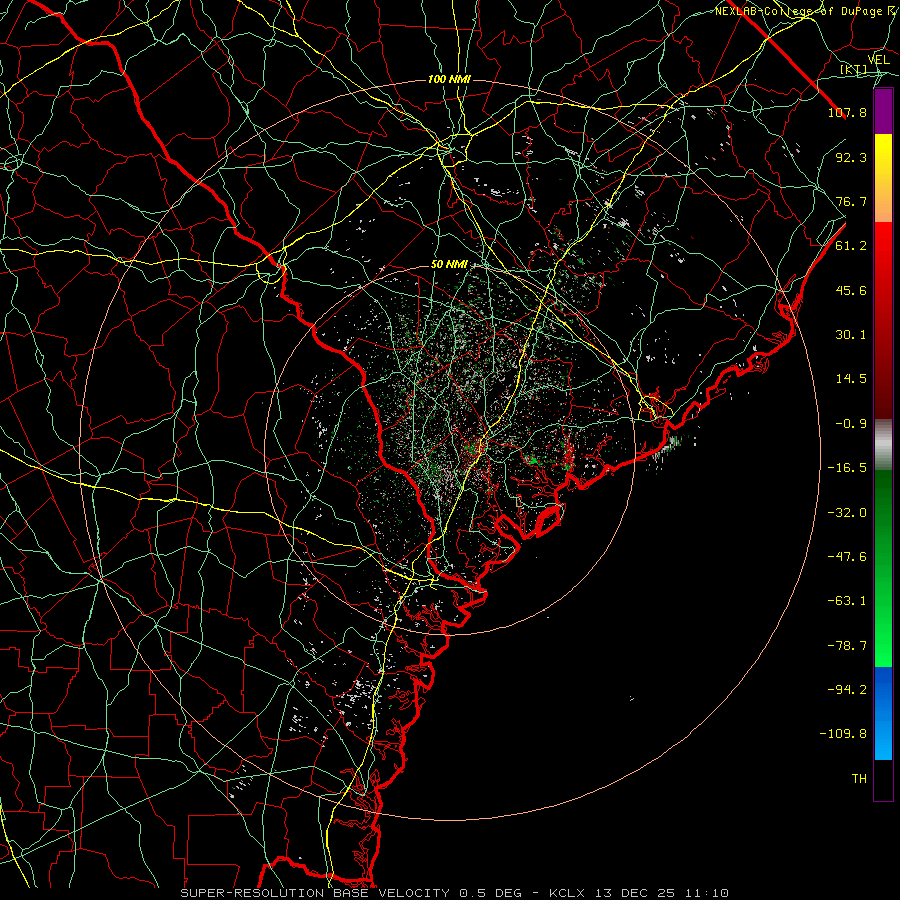
Task: Click the 14.5 velocity scale value
Action: 851,379
